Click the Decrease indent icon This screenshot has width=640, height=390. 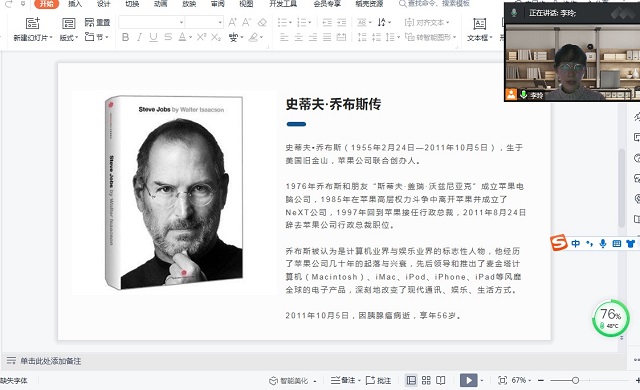(327, 22)
